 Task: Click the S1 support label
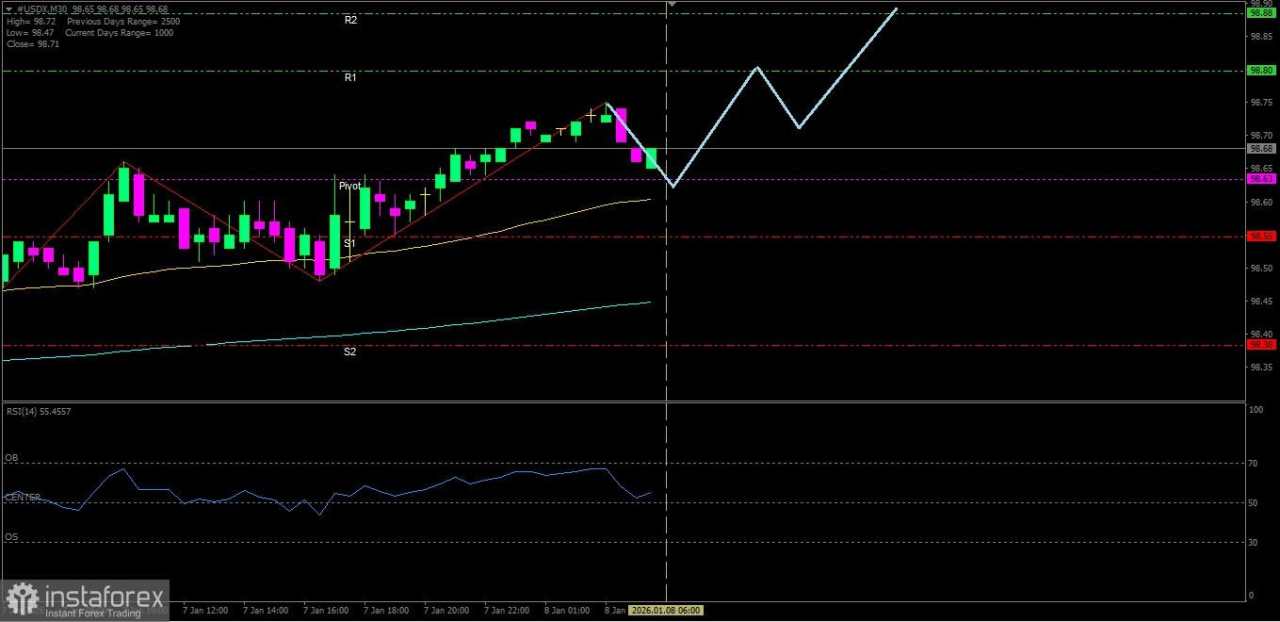[350, 243]
